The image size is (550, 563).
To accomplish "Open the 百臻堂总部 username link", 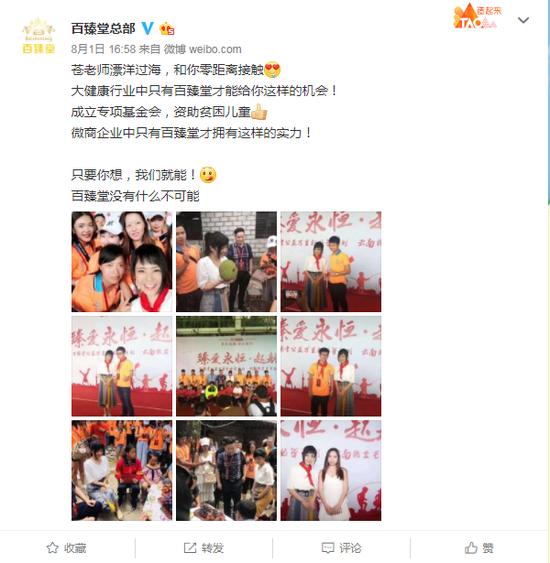I will pos(103,28).
